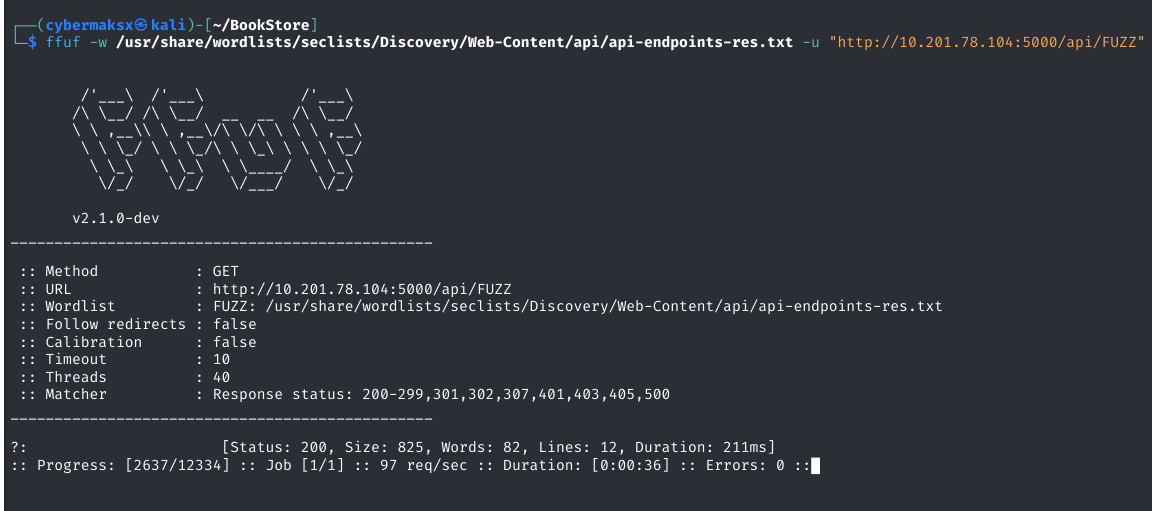Click the GET method value
Screen dimensions: 1152x511
pyautogui.click(x=225, y=271)
